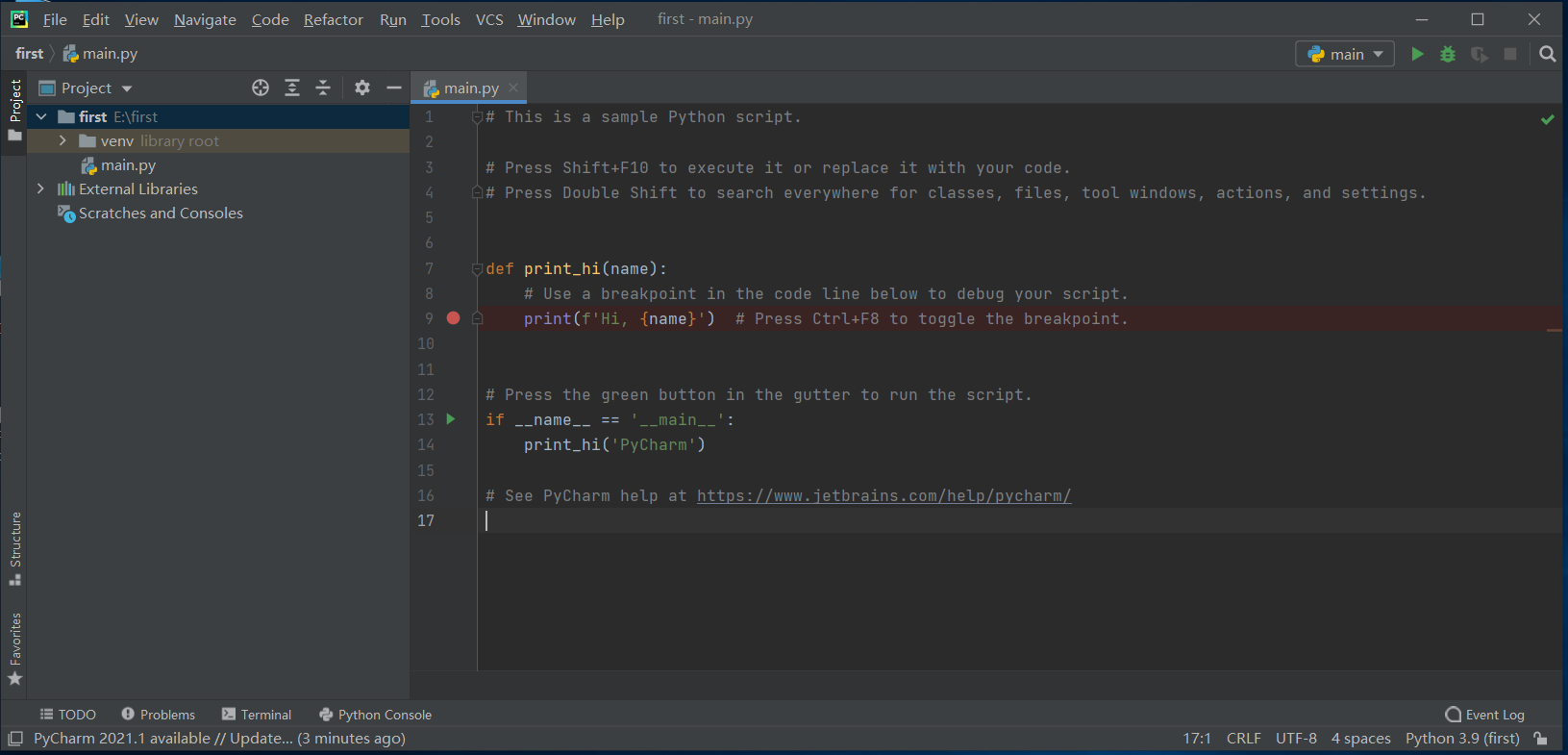
Task: Click the PyCharm logo icon in title bar
Action: 19,19
